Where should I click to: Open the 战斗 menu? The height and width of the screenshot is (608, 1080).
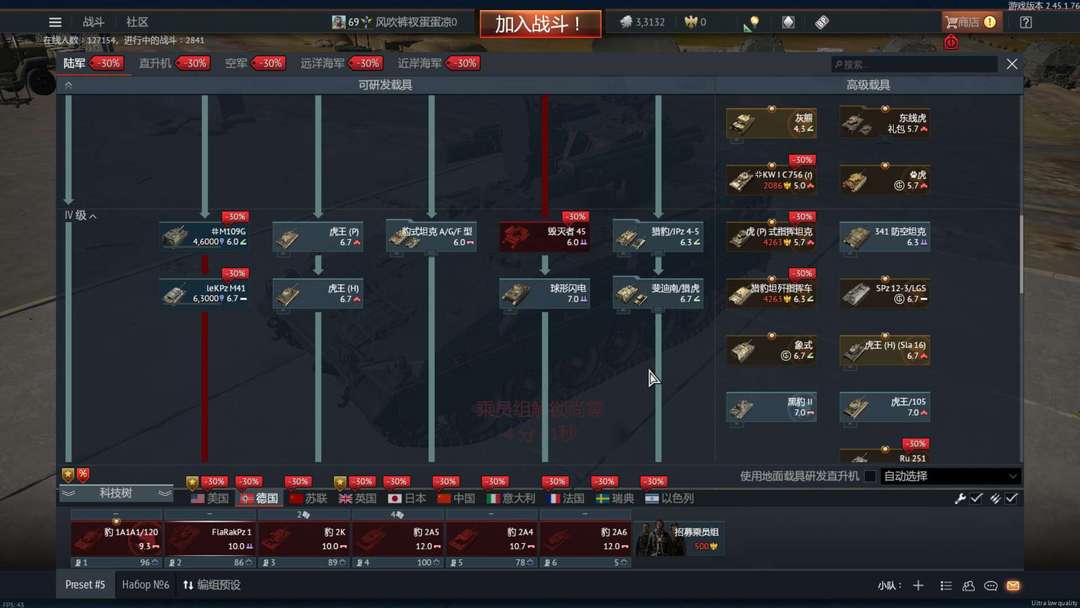pos(93,22)
